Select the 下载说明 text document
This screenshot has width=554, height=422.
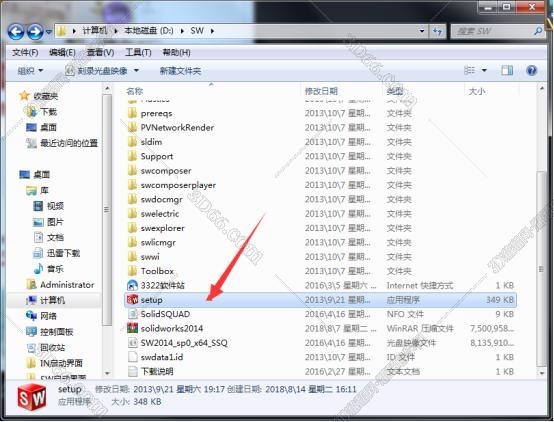pos(157,371)
